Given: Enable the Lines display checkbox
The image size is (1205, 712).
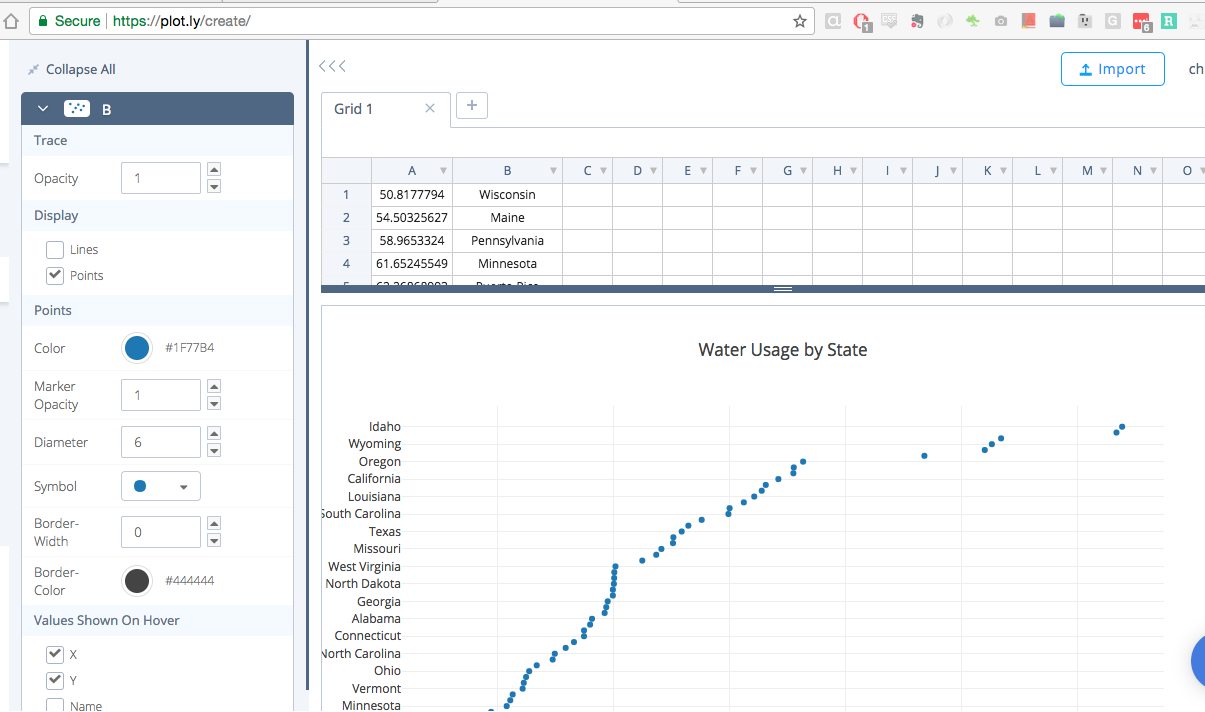Looking at the screenshot, I should tap(55, 249).
